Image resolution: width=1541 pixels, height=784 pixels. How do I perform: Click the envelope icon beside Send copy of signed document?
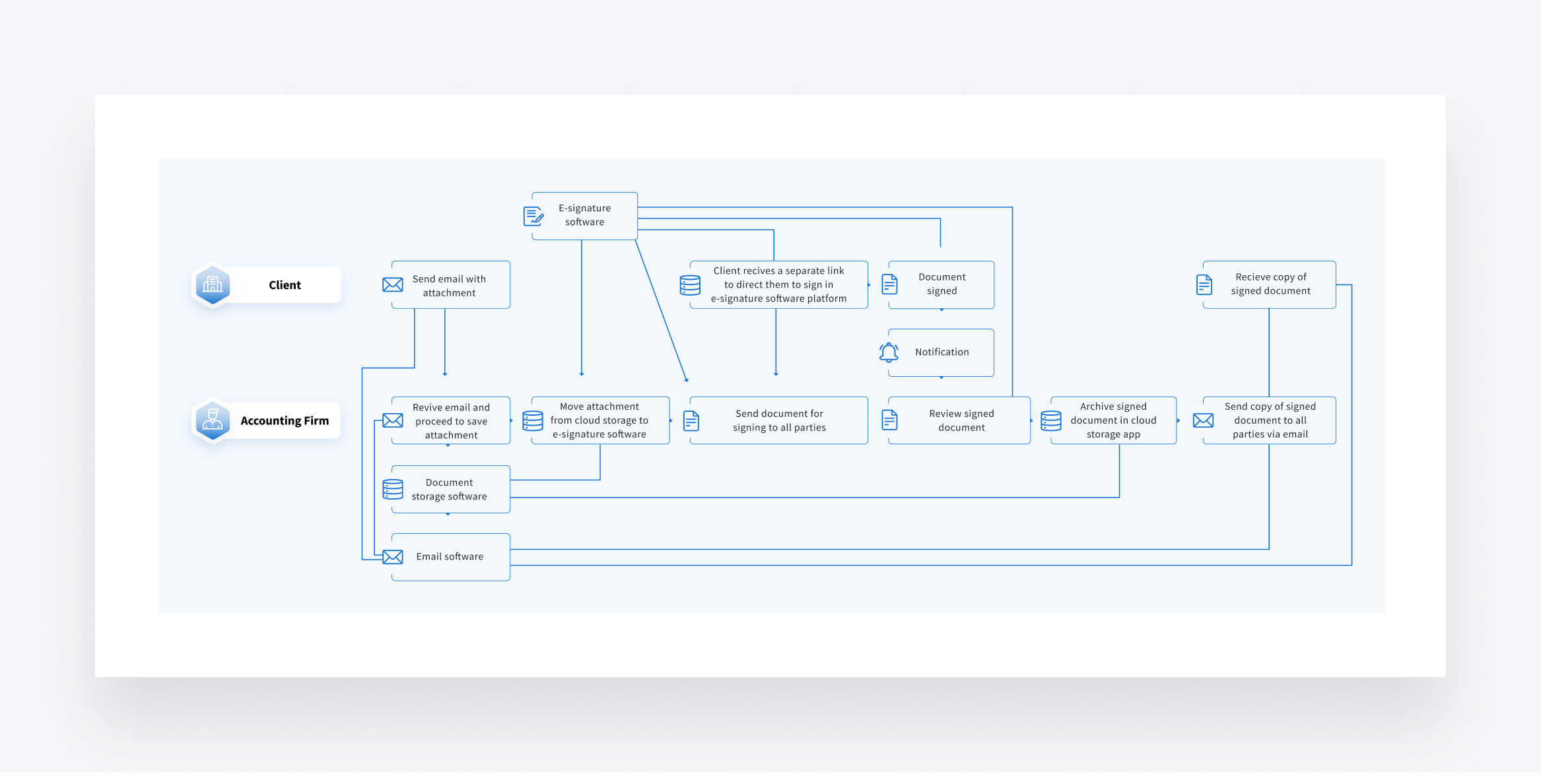[1204, 420]
